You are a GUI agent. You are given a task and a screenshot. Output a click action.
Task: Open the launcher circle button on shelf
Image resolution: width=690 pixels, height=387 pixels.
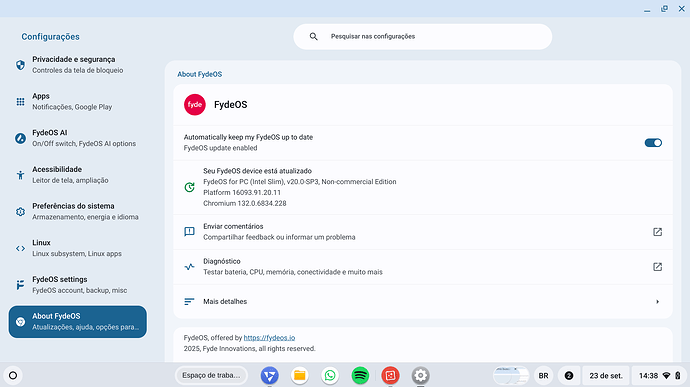point(13,376)
